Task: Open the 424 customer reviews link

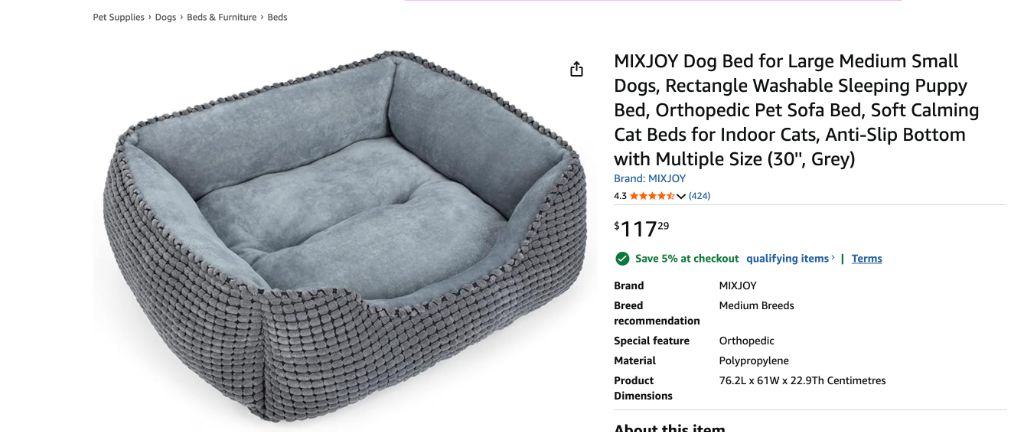Action: click(x=700, y=196)
